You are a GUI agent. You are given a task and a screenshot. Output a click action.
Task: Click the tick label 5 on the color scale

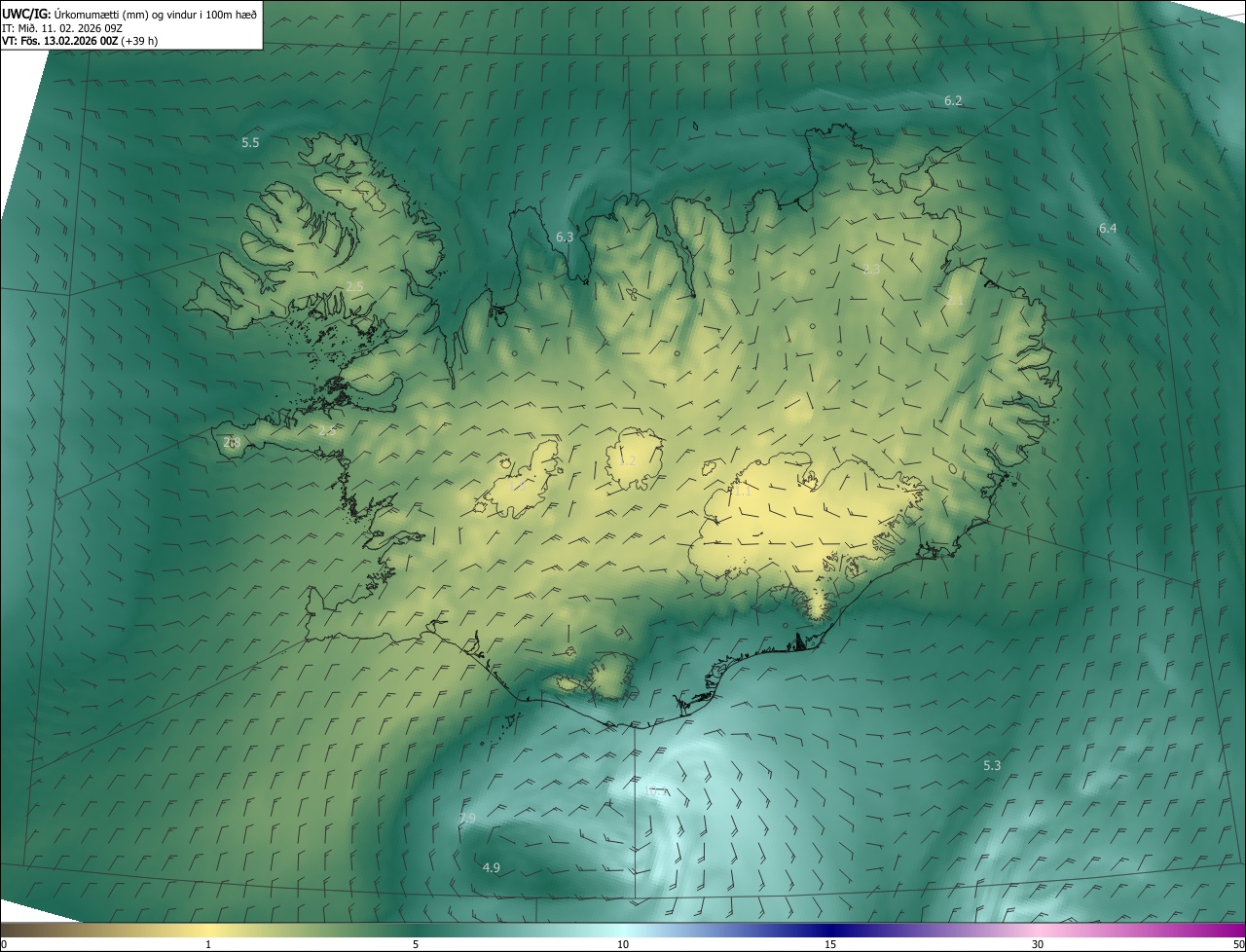click(416, 944)
